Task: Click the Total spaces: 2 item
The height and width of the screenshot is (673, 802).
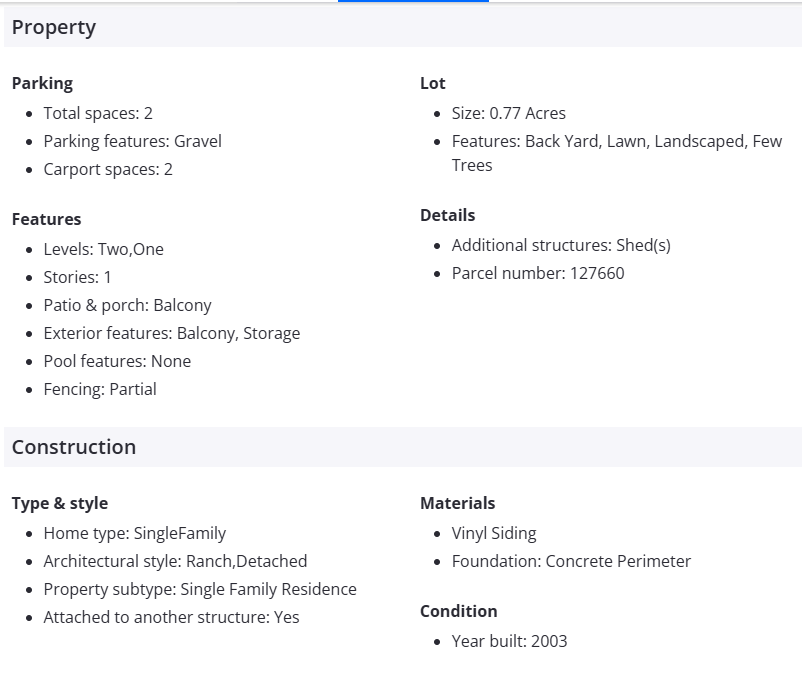Action: [98, 113]
